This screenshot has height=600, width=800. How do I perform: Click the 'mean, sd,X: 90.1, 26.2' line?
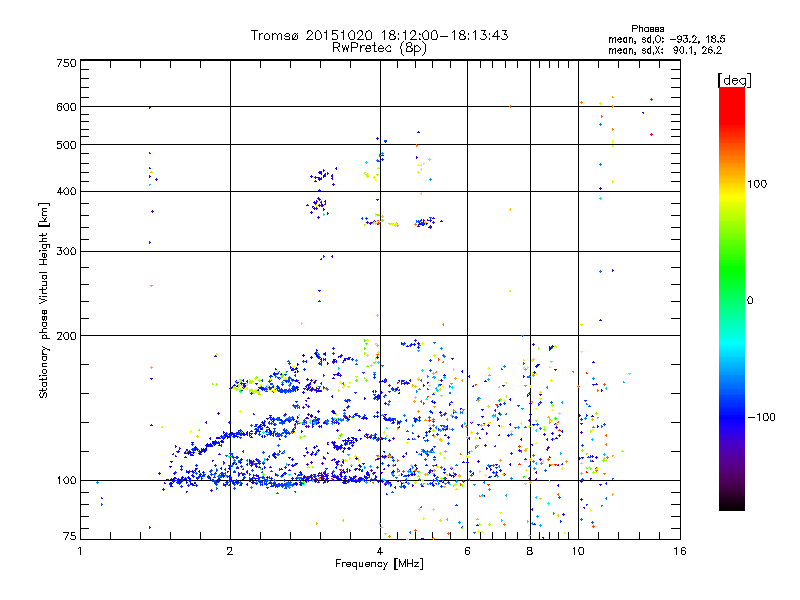(x=665, y=50)
